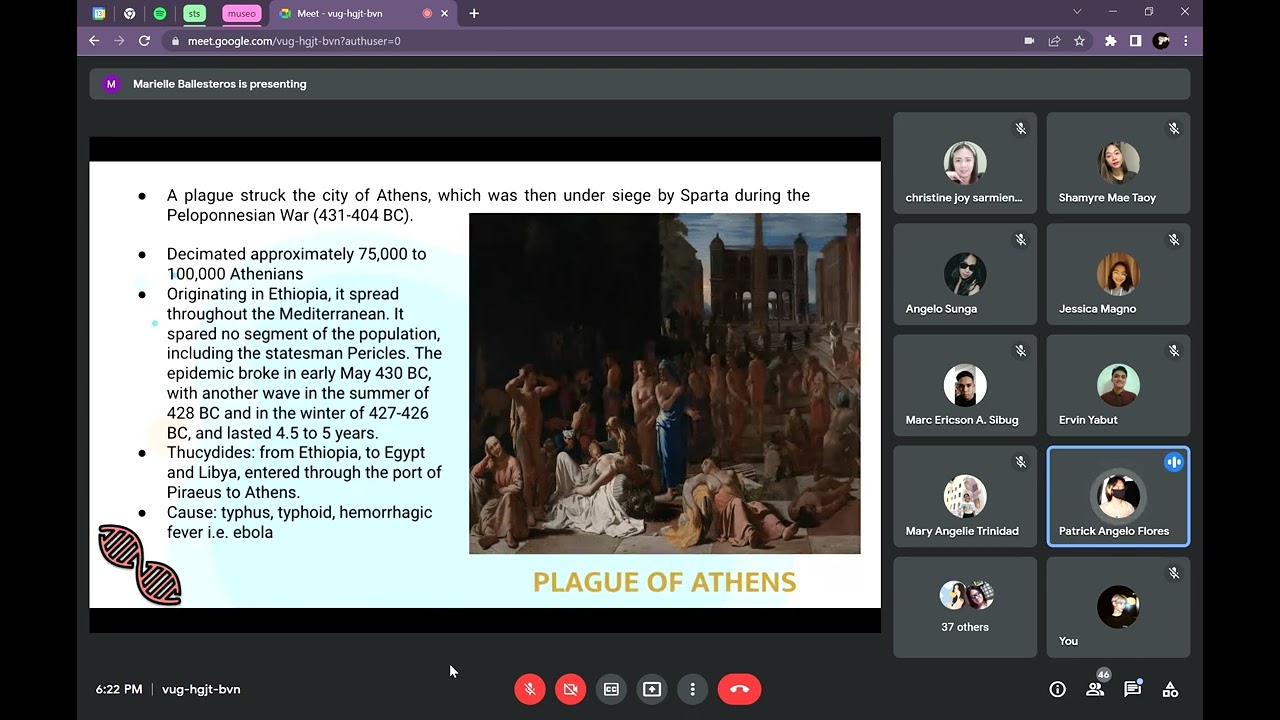The image size is (1280, 720).
Task: Click the DNA helix graphic on the slide
Action: coord(140,565)
